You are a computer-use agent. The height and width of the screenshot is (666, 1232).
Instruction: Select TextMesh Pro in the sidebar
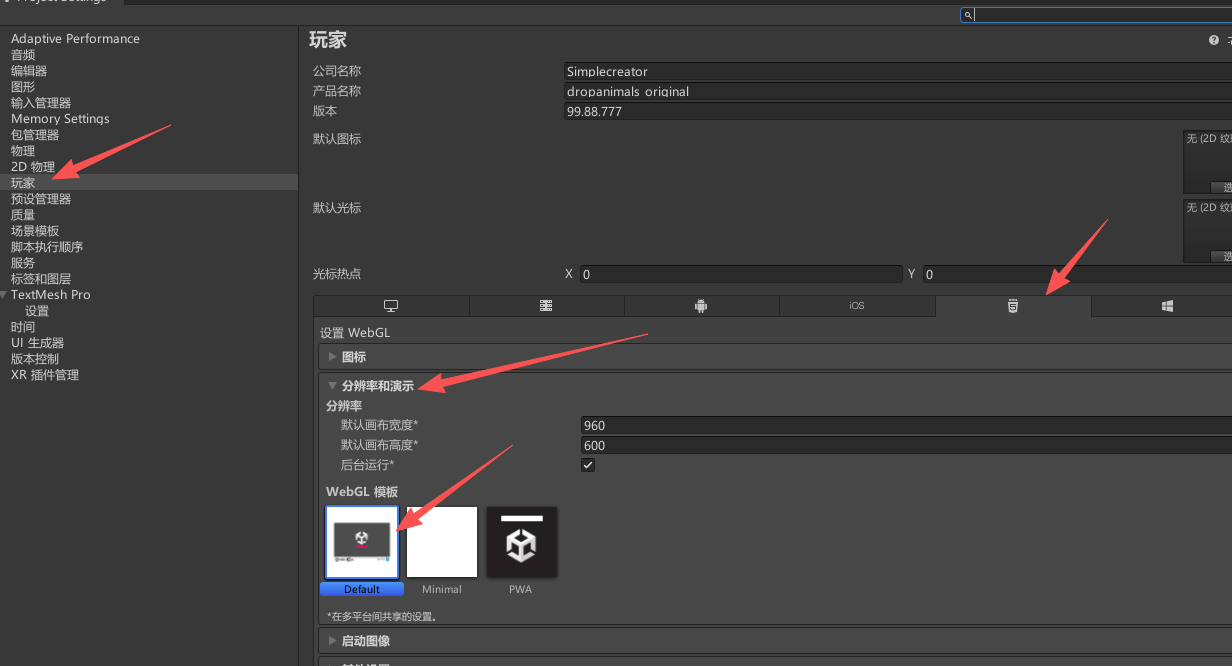51,295
